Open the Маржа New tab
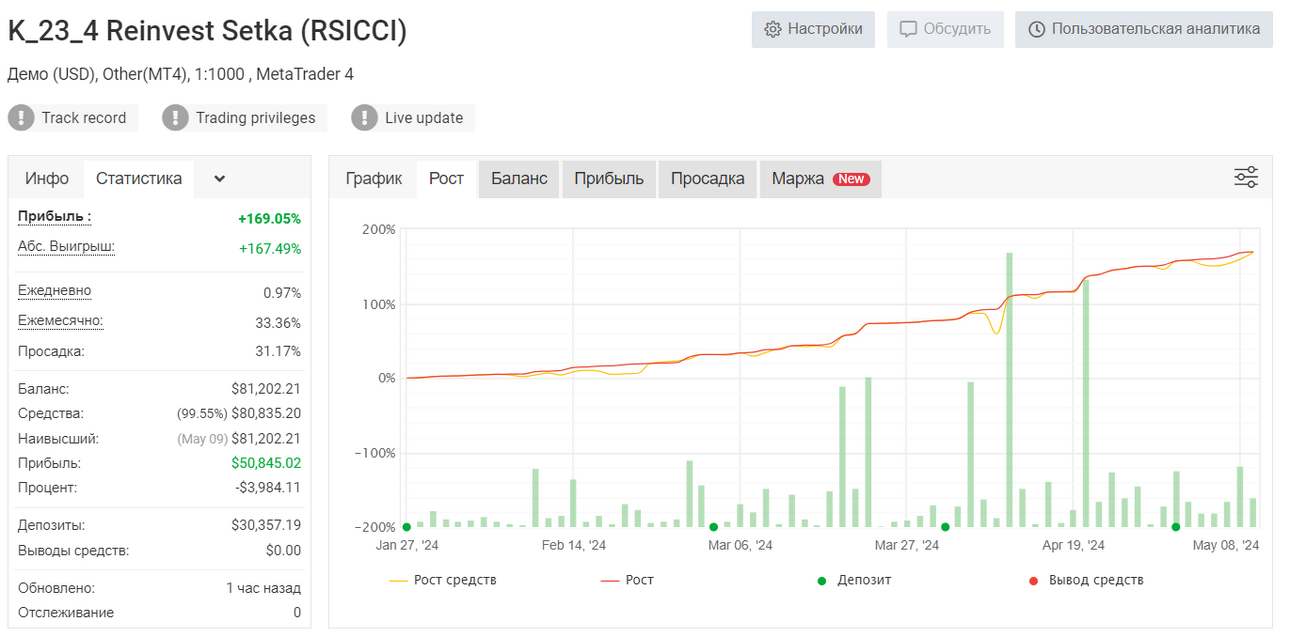 click(x=821, y=178)
